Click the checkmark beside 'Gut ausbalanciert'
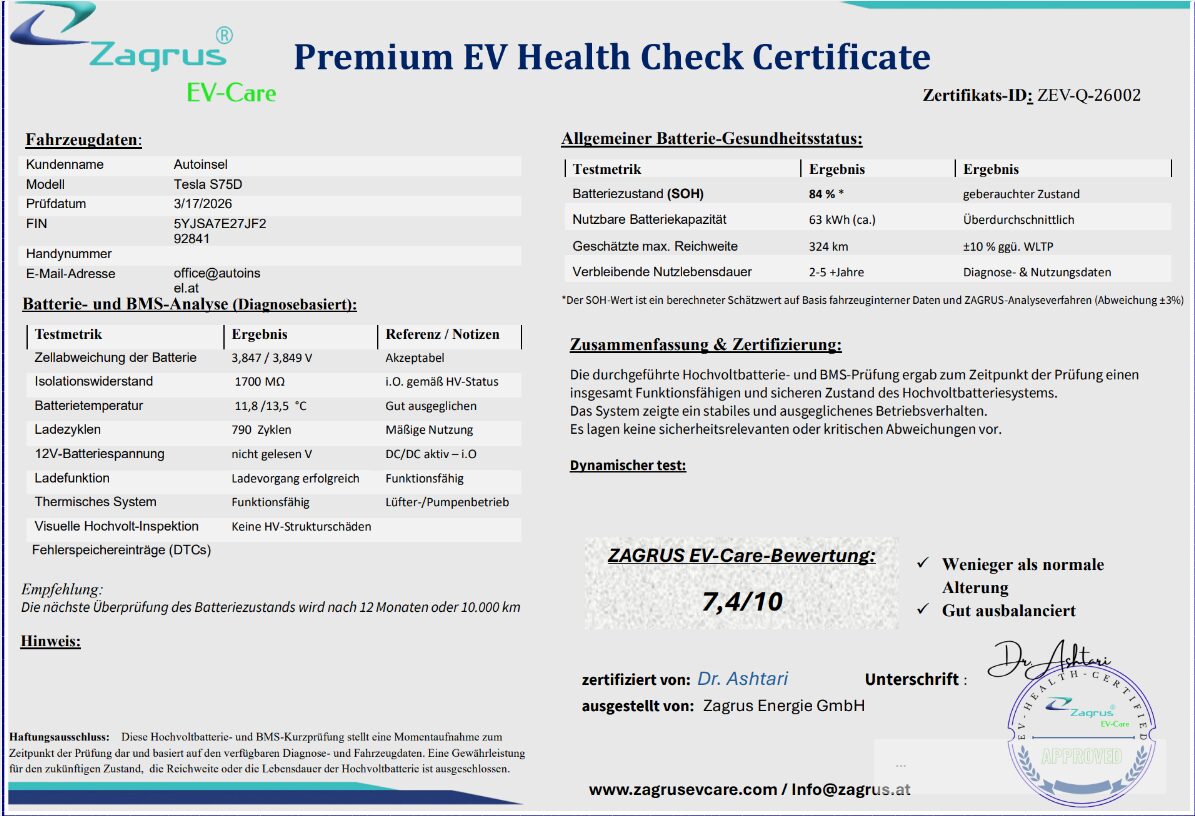1195x816 pixels. point(923,610)
